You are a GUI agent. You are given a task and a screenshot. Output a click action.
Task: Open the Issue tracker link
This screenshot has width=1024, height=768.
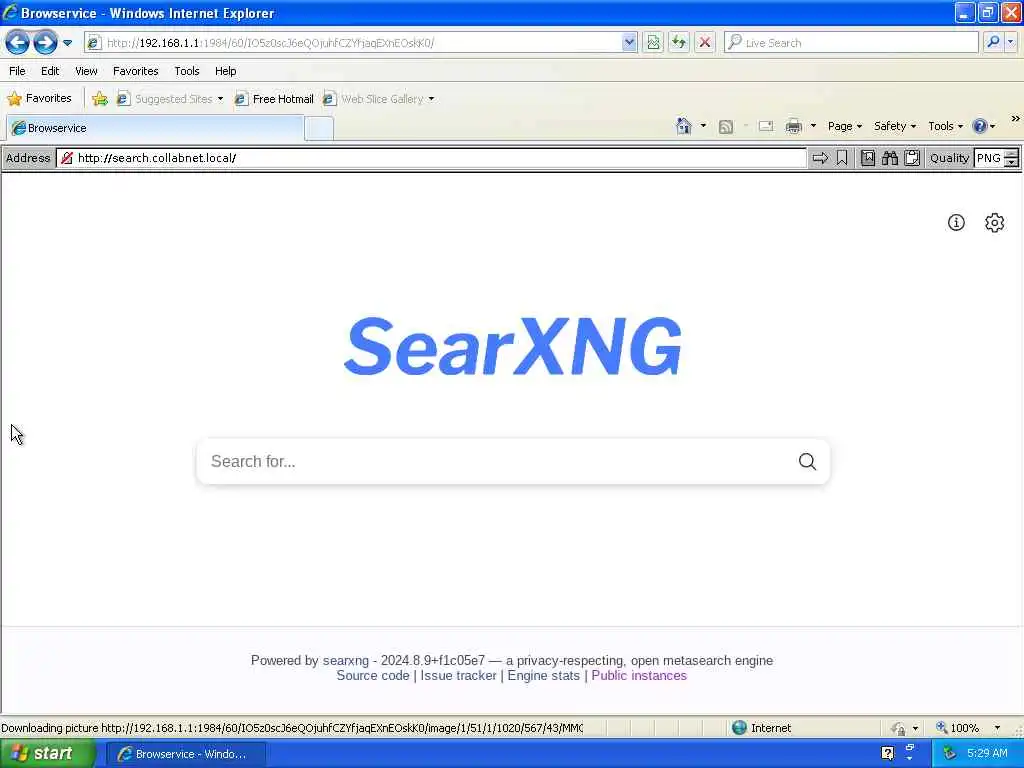[x=458, y=676]
